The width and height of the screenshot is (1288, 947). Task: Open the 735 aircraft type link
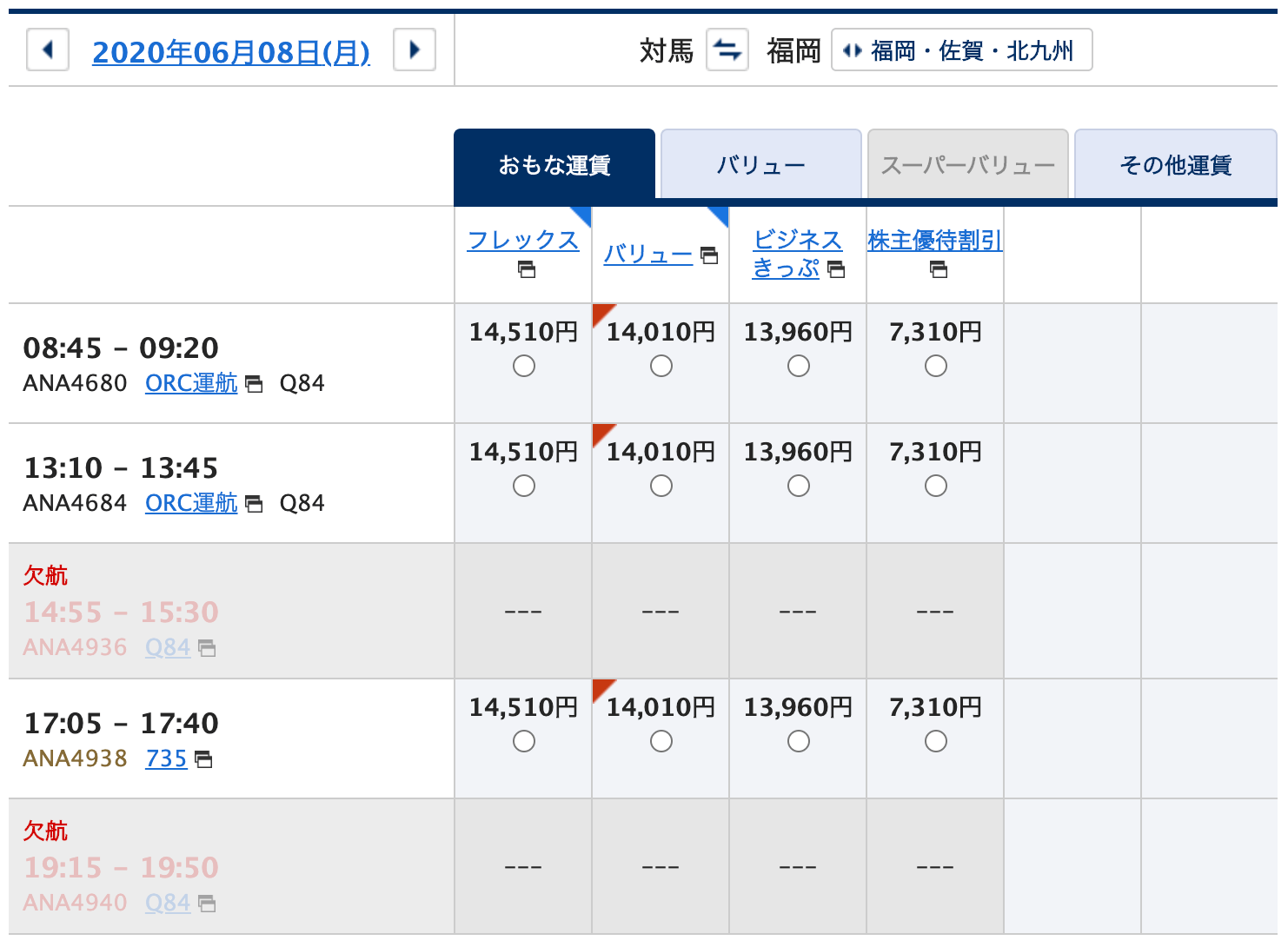[166, 758]
